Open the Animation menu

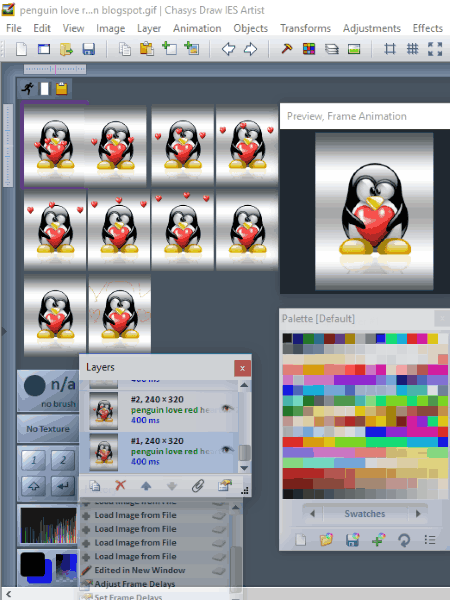tap(197, 28)
